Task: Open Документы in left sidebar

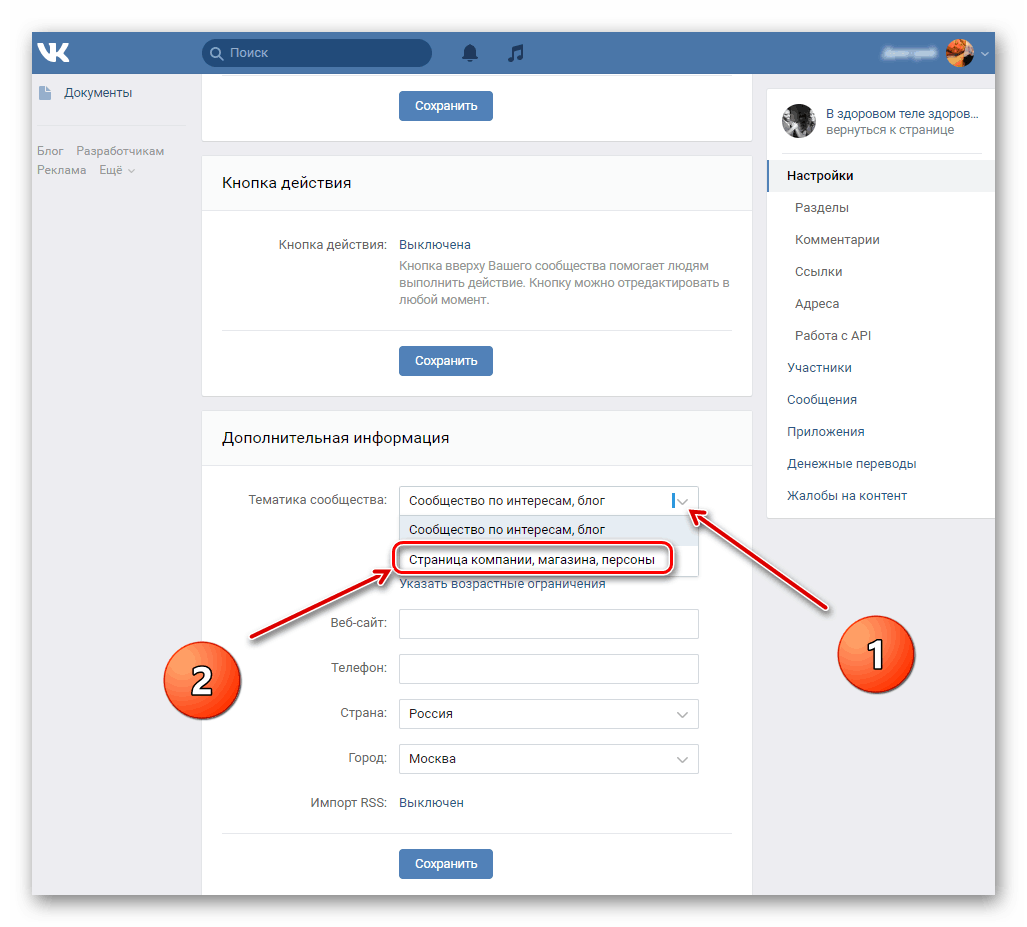Action: tap(98, 93)
